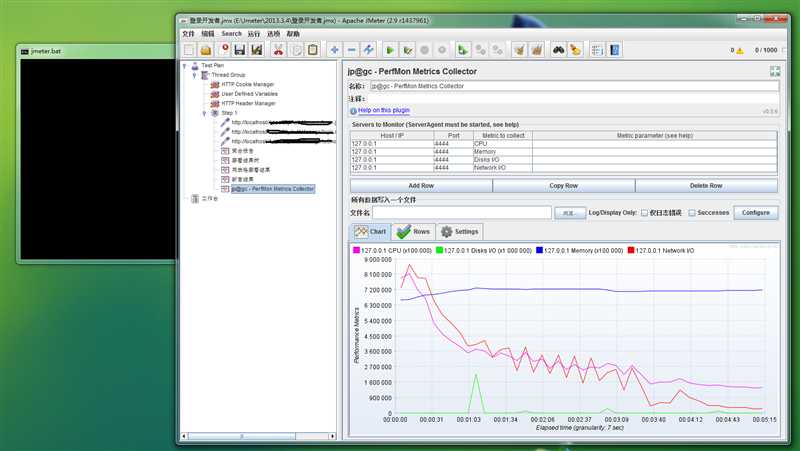Clear results with single broom icon
800x451 pixels.
(x=519, y=50)
